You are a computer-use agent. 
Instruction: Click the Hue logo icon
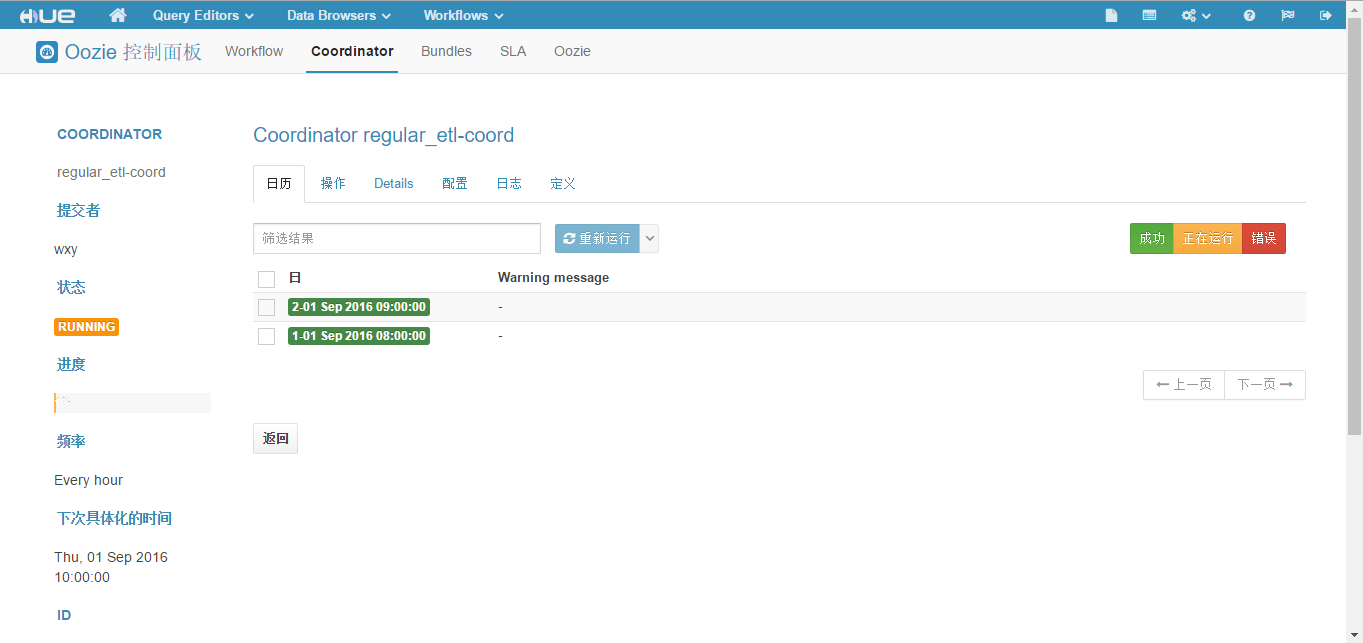47,15
